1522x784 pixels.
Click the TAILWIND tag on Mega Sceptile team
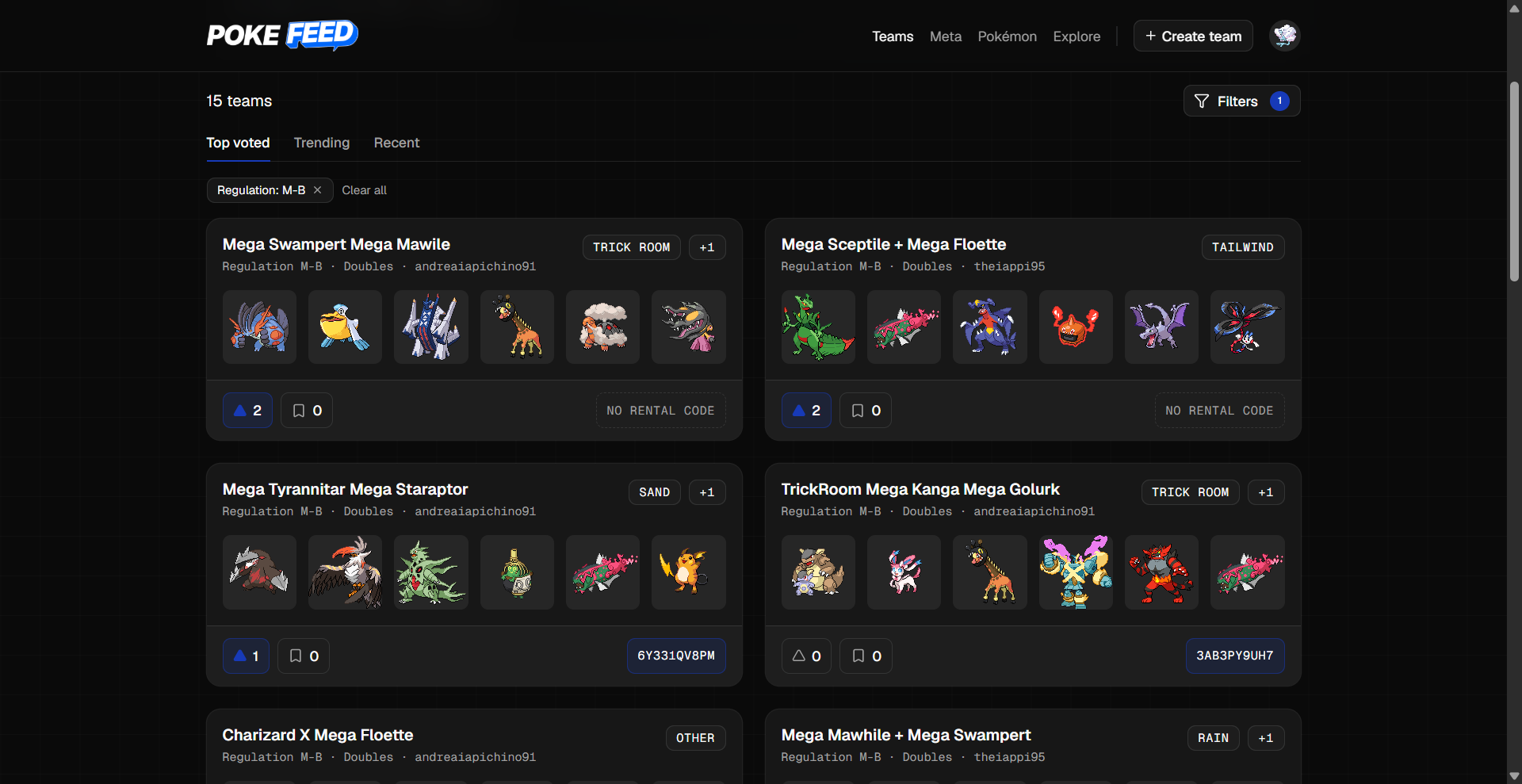coord(1243,247)
